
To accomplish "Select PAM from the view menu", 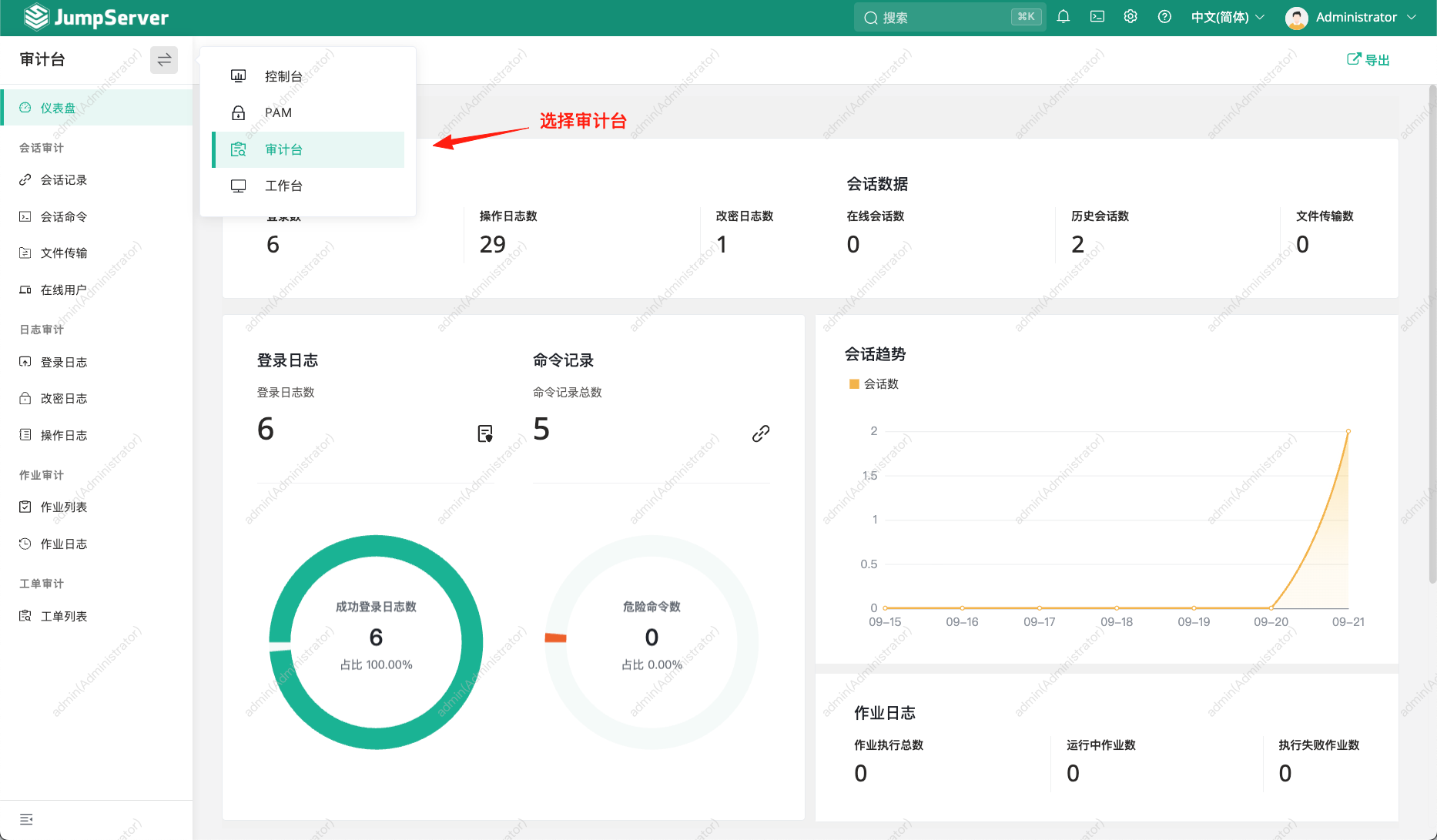I will click(278, 112).
